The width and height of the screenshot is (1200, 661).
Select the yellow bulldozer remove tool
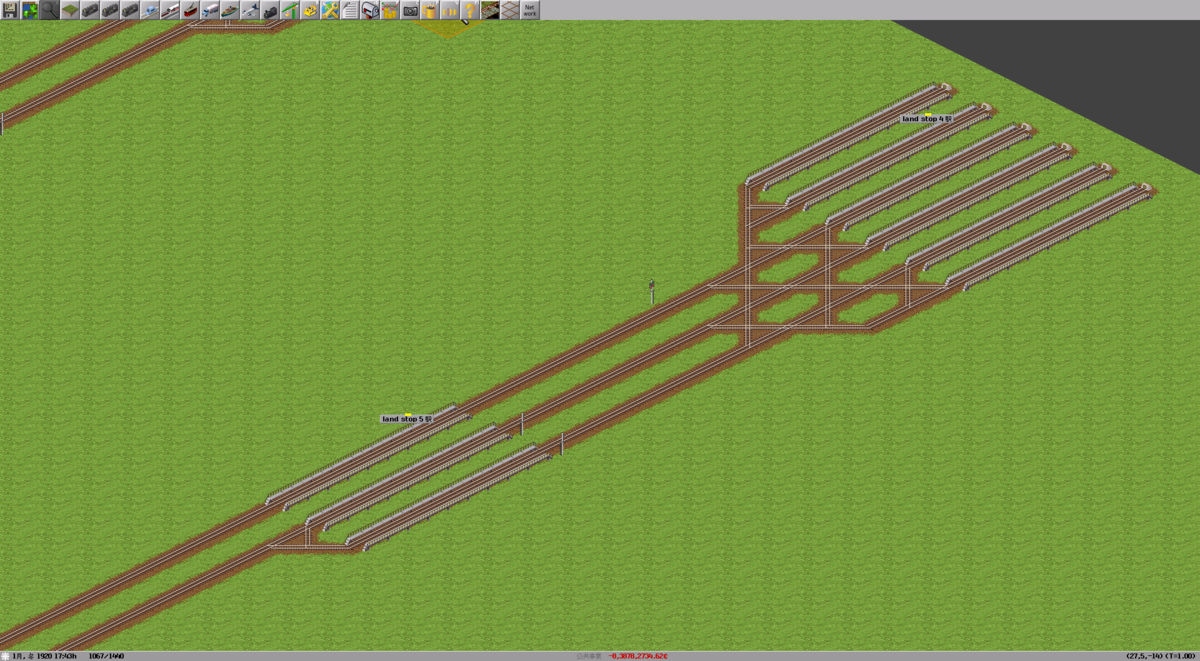(310, 10)
